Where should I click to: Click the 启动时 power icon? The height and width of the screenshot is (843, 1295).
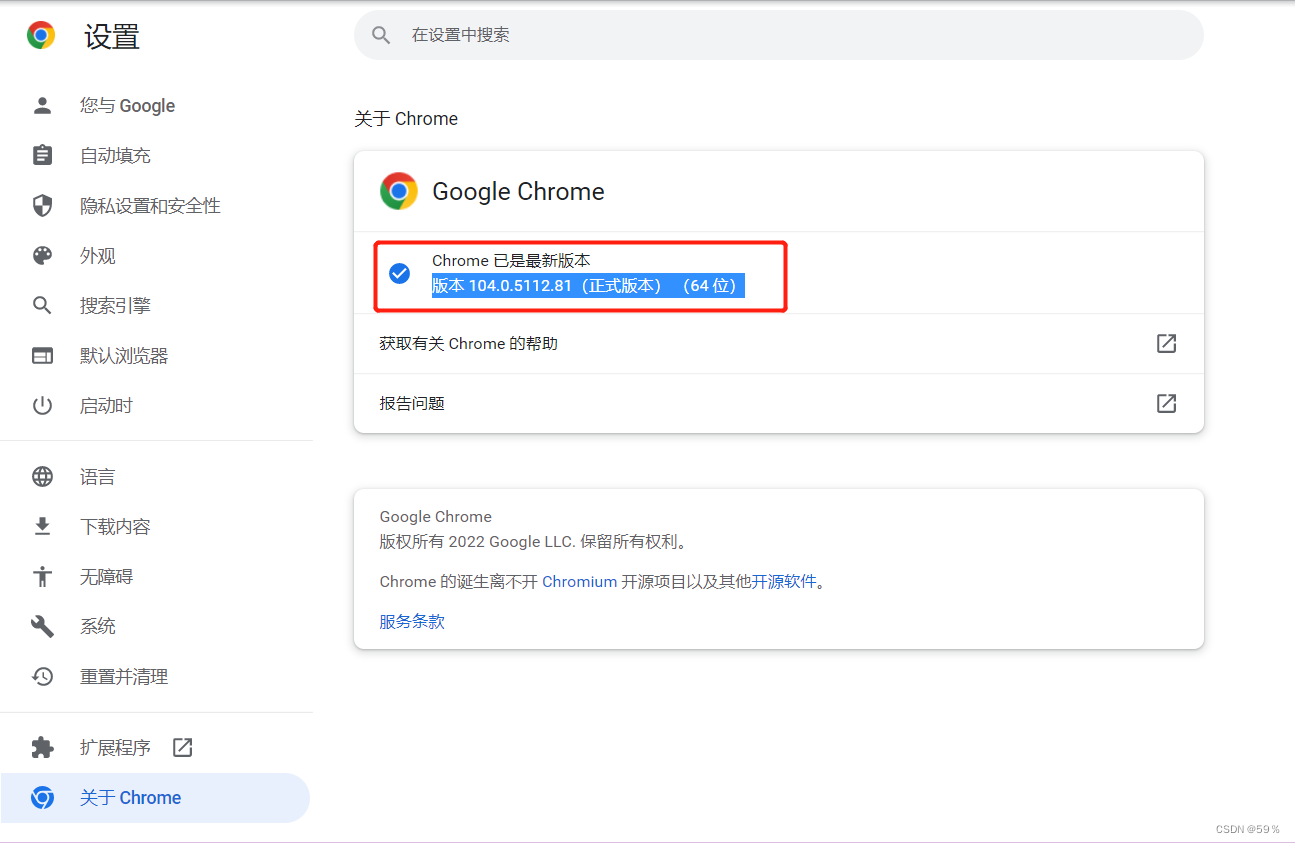42,405
